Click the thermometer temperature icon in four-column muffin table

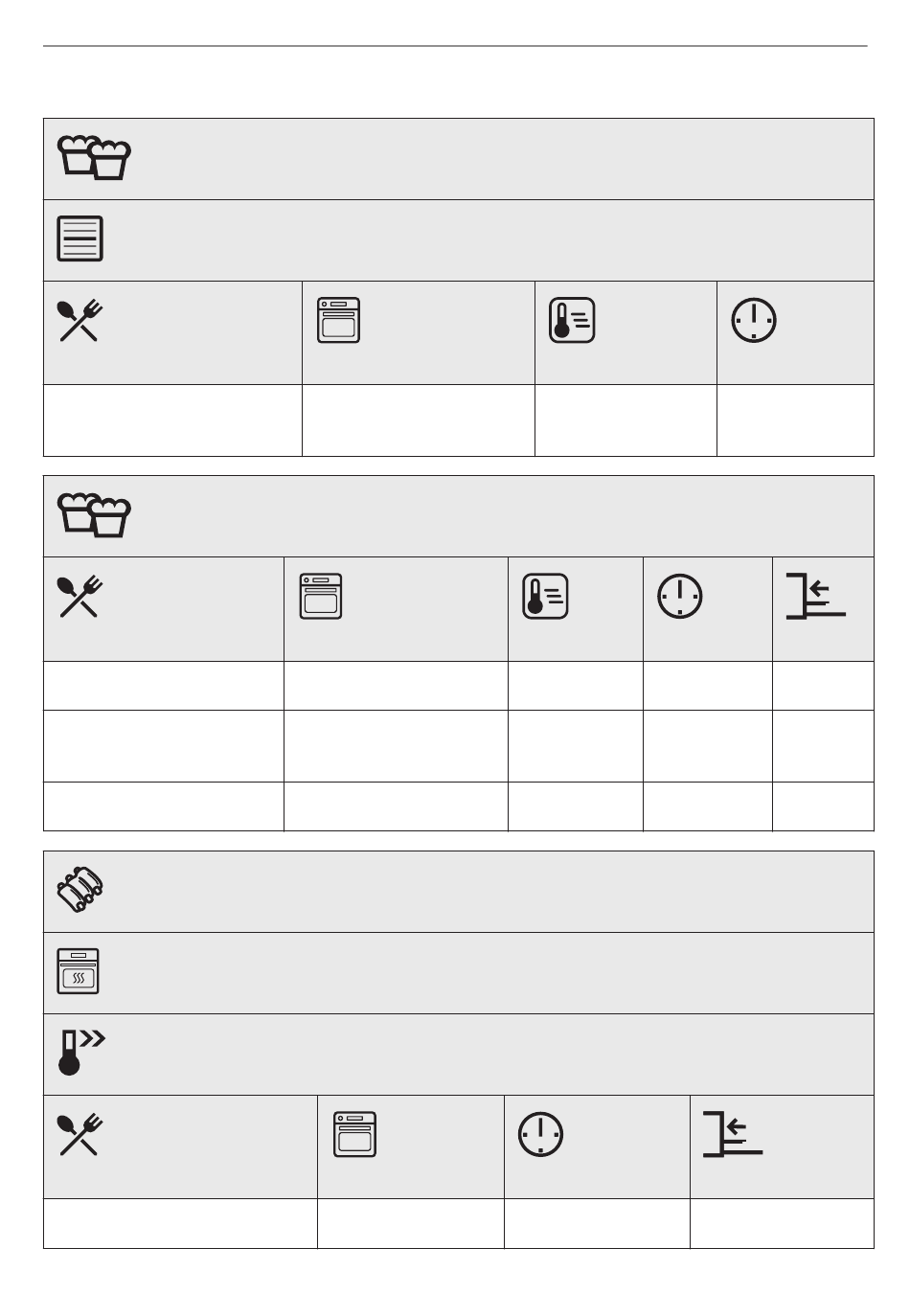coord(572,321)
